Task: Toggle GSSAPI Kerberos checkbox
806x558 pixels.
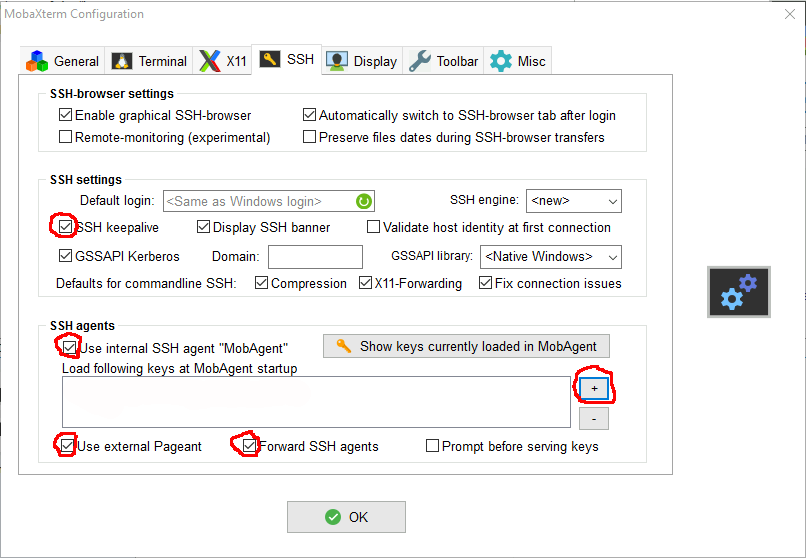Action: [65, 255]
